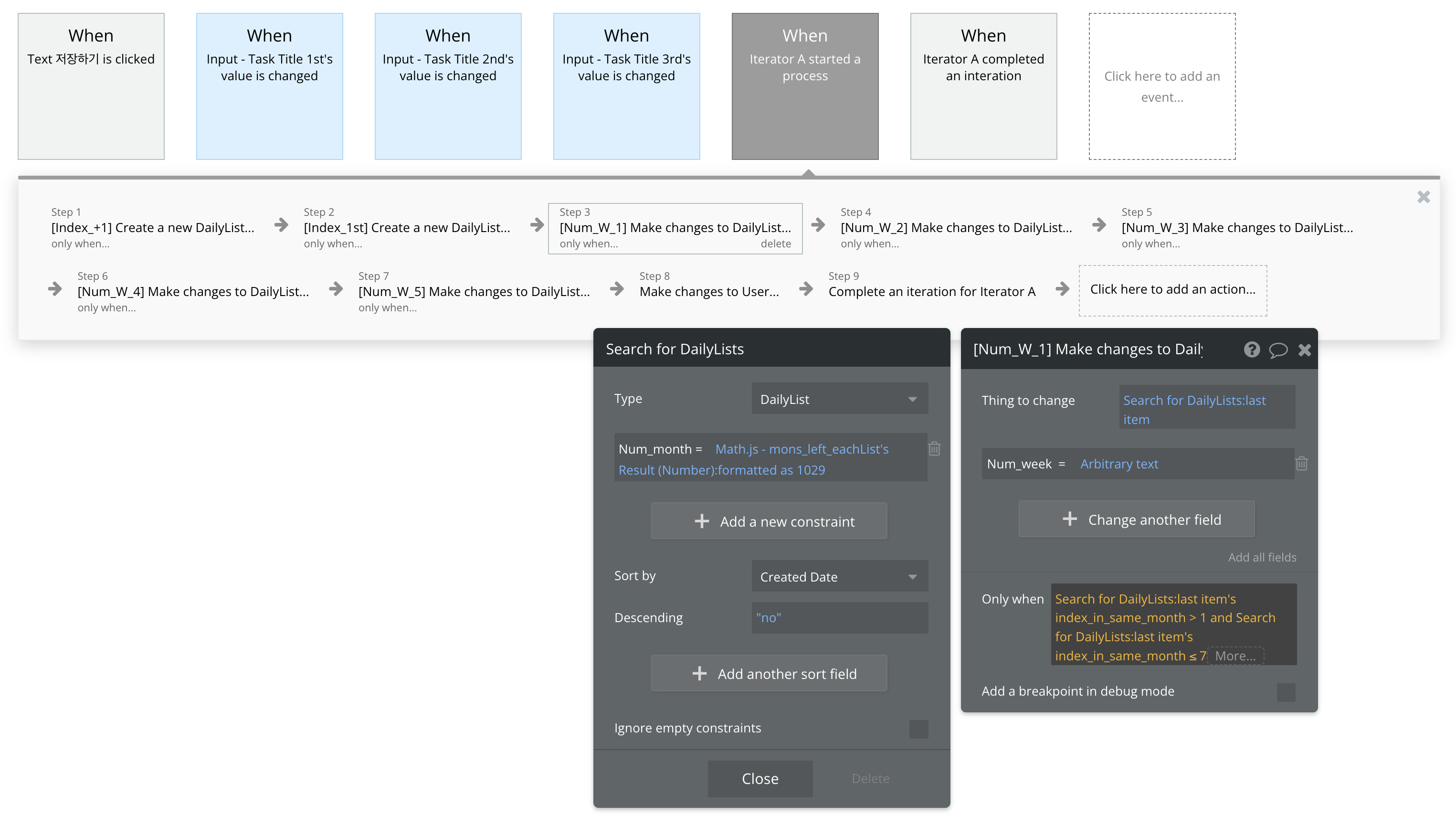Delete the Num_month constraint with trash icon
The width and height of the screenshot is (1456, 826).
(x=934, y=449)
